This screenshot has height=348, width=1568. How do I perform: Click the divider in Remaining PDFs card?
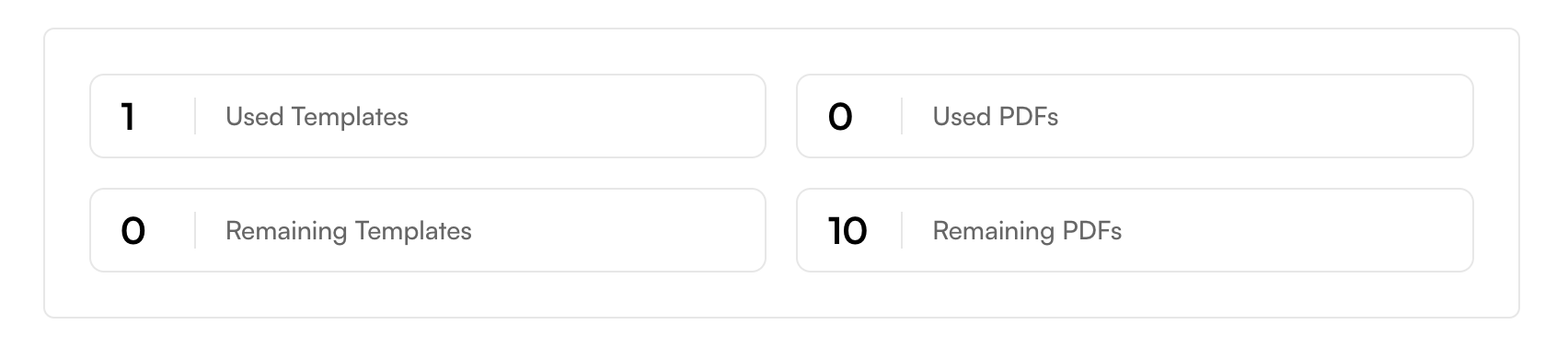(x=902, y=230)
